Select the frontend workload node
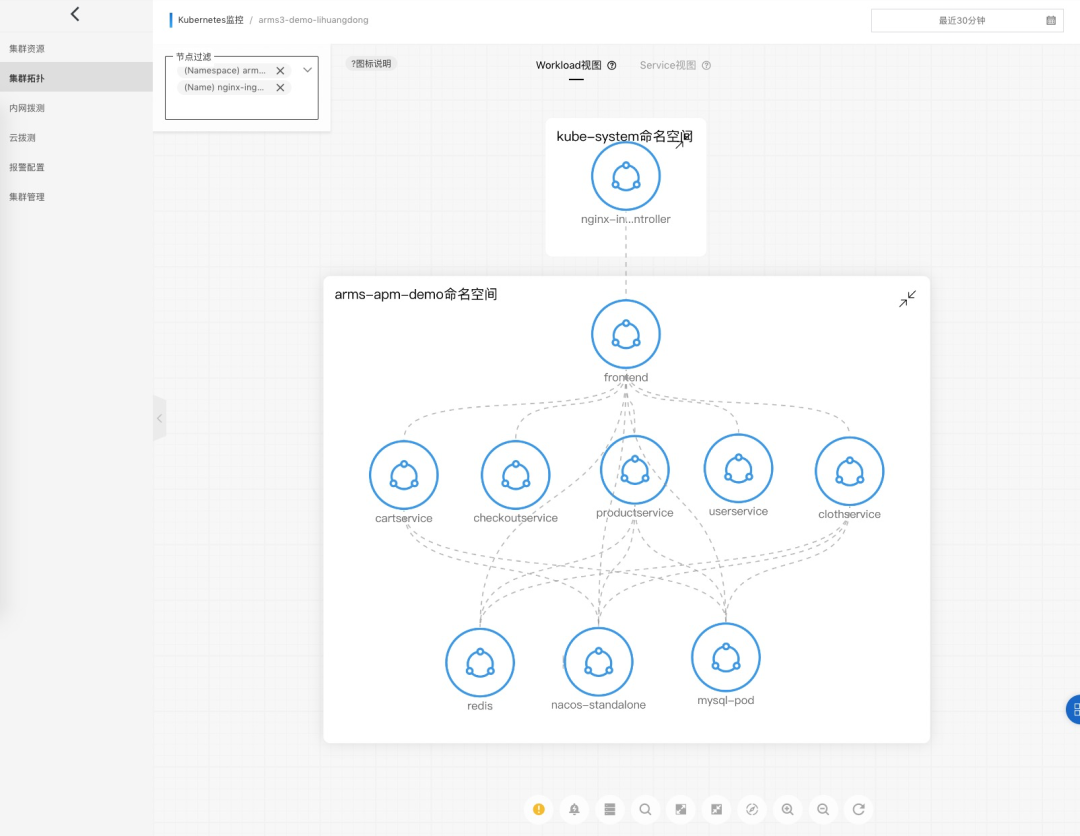Screen dimensions: 1080x836 pyautogui.click(x=625, y=334)
